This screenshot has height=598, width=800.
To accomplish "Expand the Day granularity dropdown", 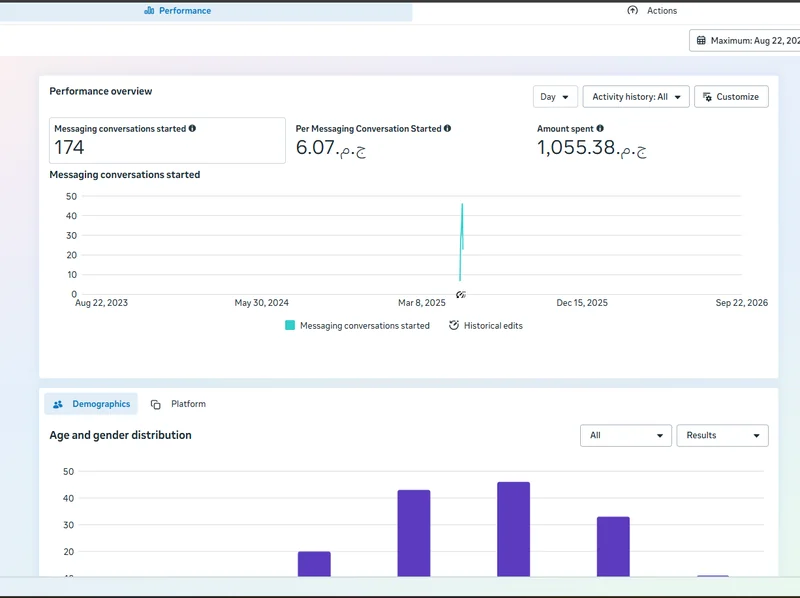I will tap(555, 96).
